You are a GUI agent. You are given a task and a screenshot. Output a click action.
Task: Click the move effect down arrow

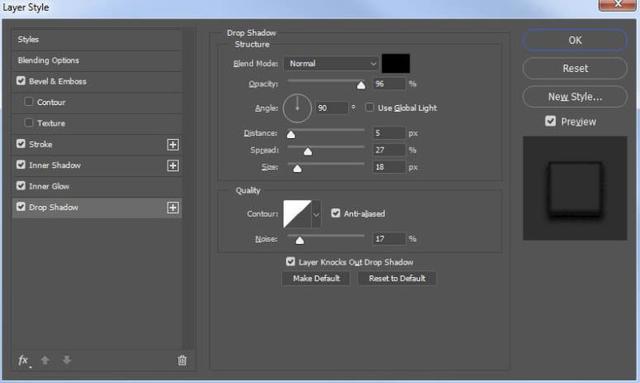pyautogui.click(x=67, y=360)
